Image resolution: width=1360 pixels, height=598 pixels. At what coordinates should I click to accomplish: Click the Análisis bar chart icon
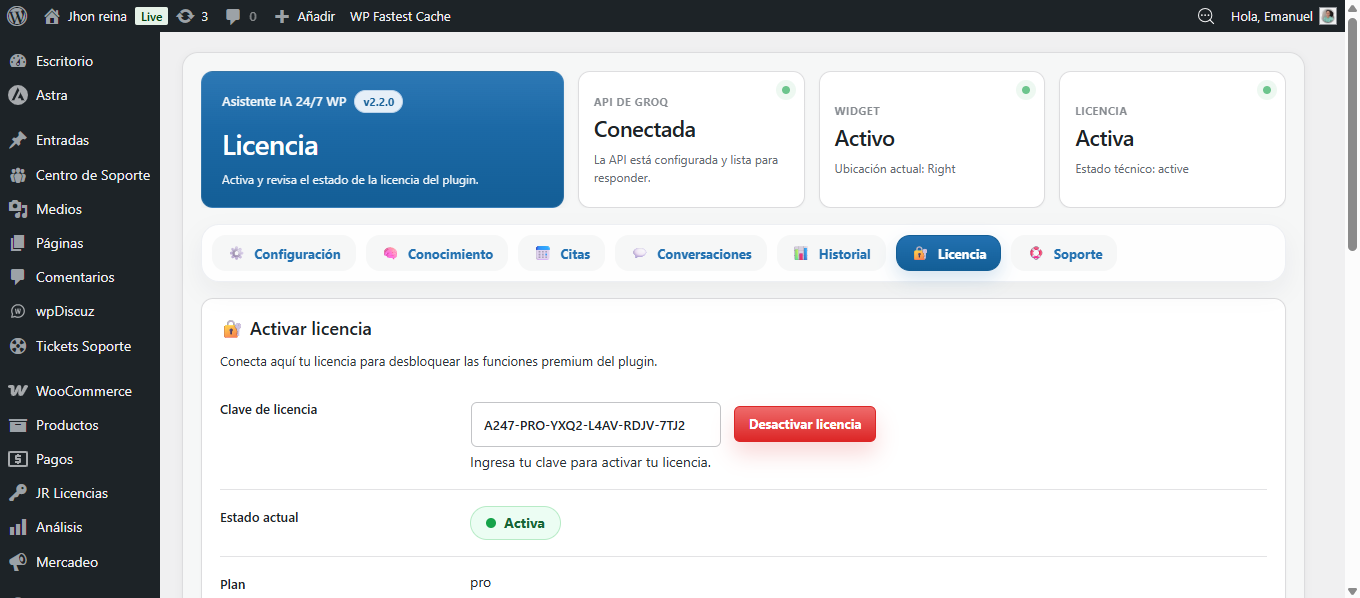18,527
